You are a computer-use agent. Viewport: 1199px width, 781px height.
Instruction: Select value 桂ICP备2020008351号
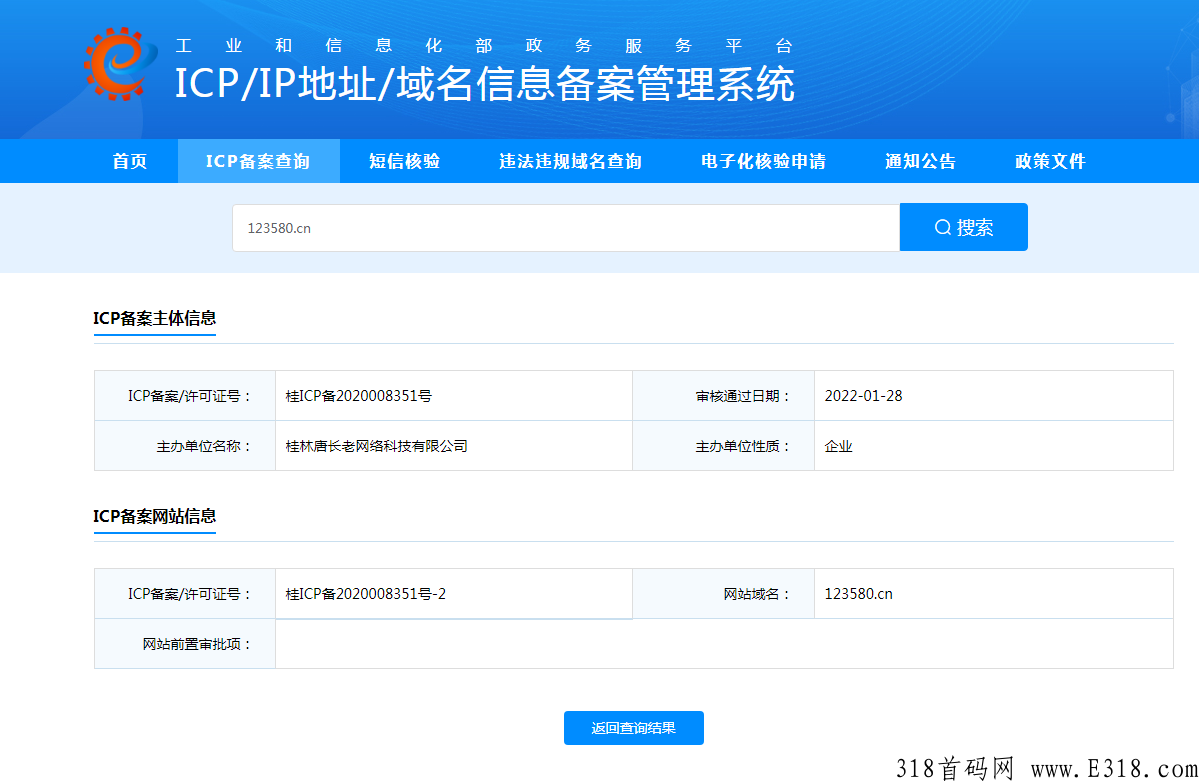pyautogui.click(x=359, y=396)
